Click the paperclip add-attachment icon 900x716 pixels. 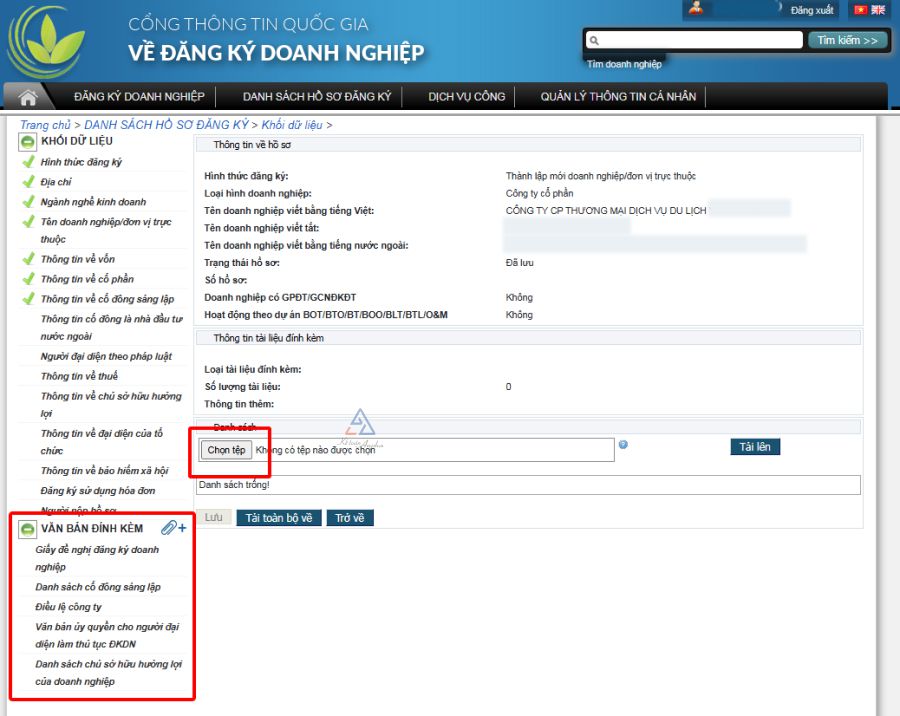[174, 528]
